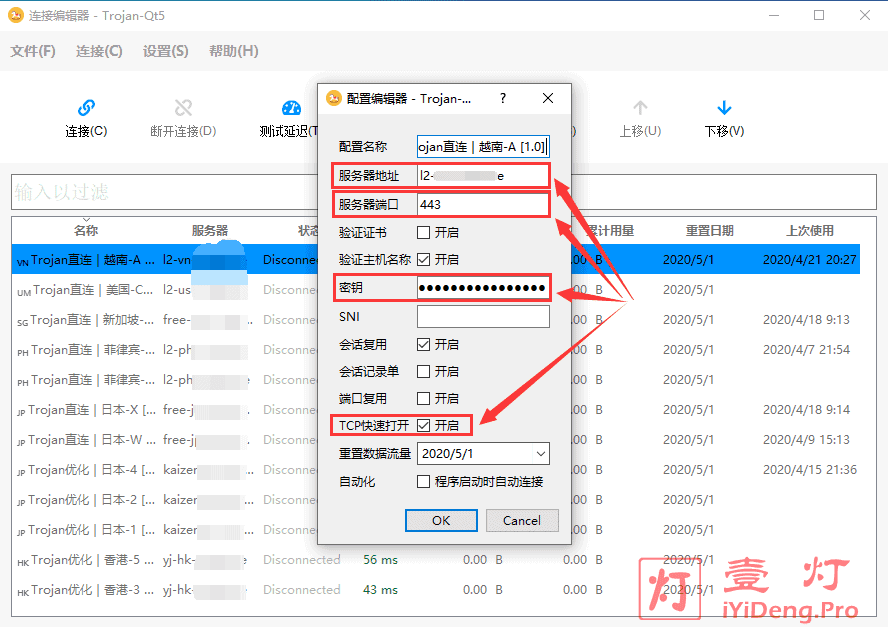Toggle the 会话复用 checkbox

pyautogui.click(x=423, y=344)
